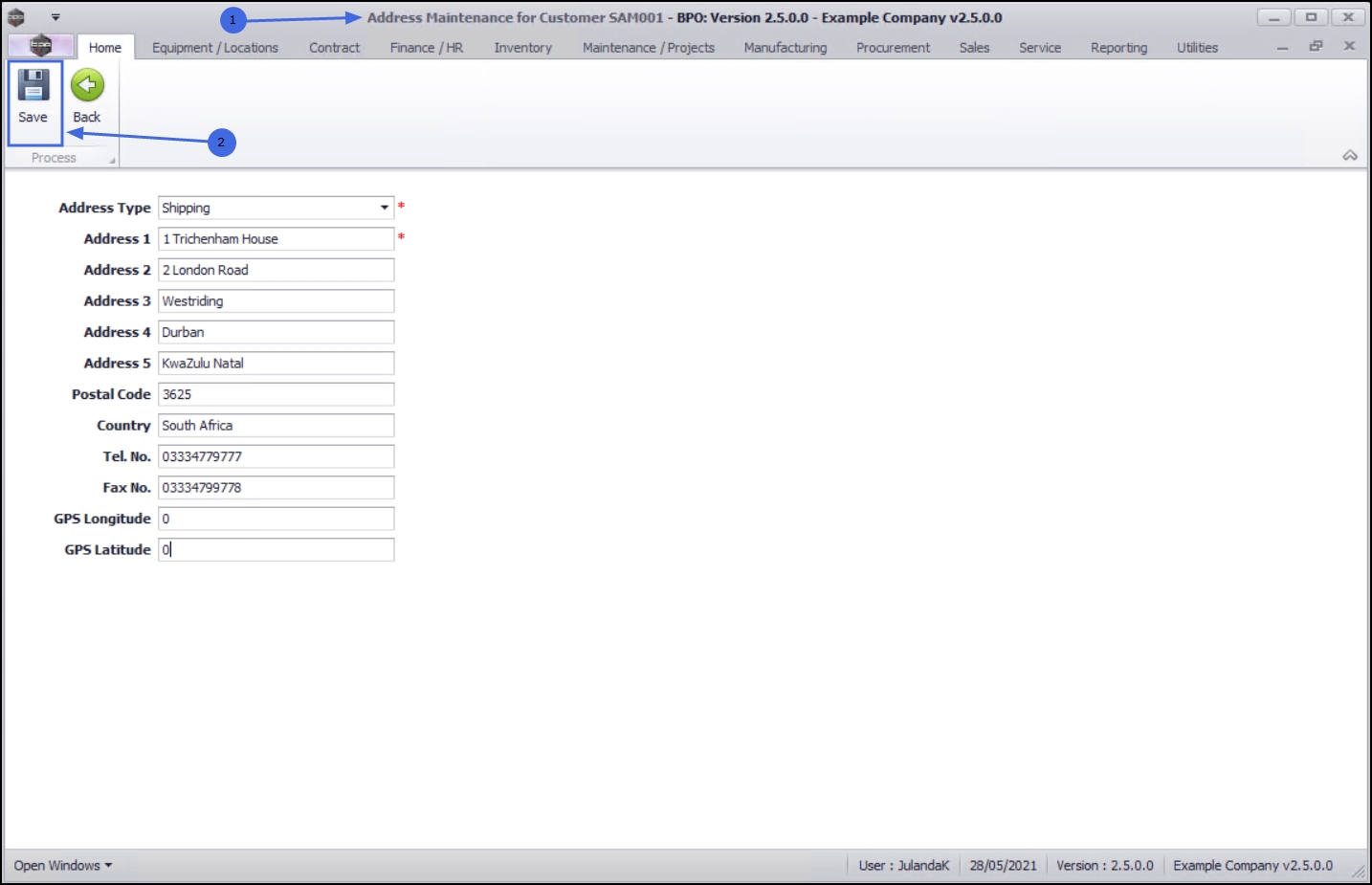Image resolution: width=1372 pixels, height=885 pixels.
Task: Open the Inventory tab
Action: (523, 48)
